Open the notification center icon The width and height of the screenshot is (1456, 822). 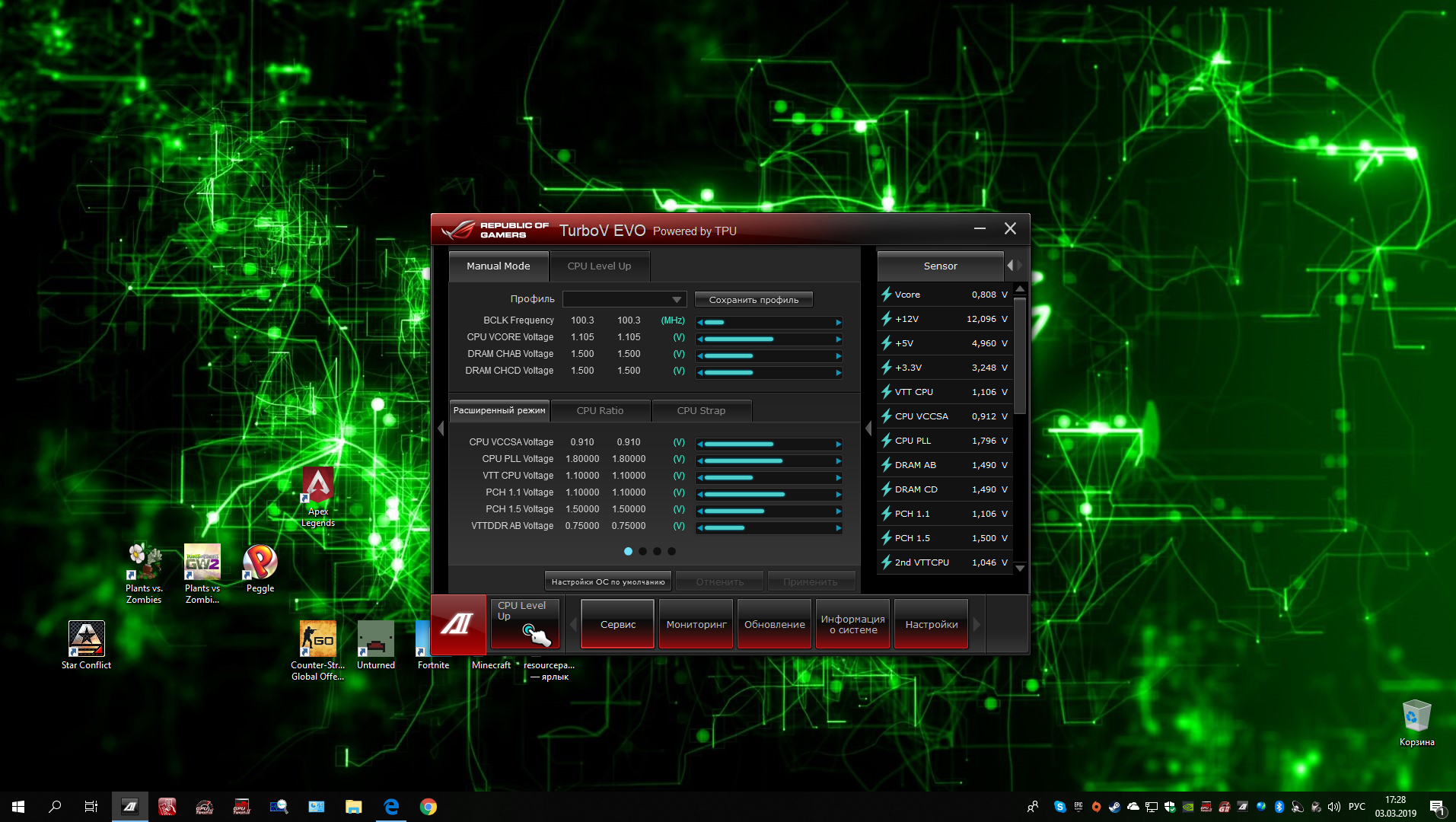click(x=1437, y=807)
